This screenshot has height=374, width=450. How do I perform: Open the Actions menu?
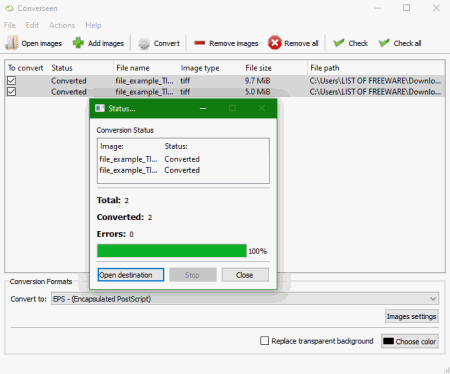tap(62, 25)
